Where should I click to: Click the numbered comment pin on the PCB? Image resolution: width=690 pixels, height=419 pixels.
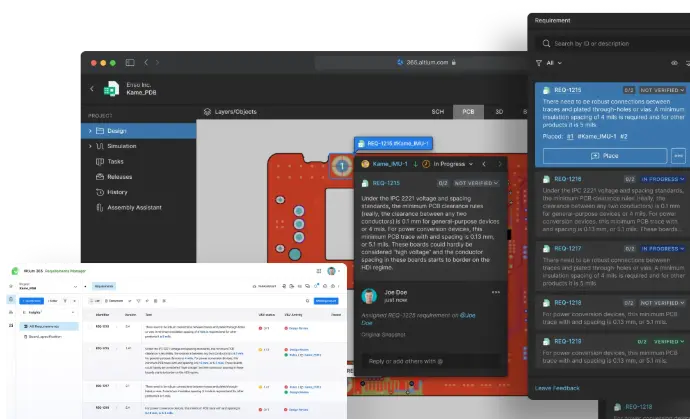(x=341, y=166)
